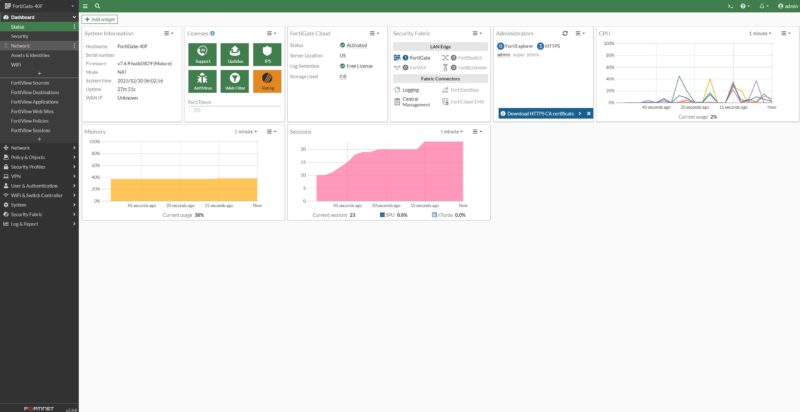The width and height of the screenshot is (800, 412).
Task: Click the FortiExplorer administrators badge
Action: coord(515,46)
